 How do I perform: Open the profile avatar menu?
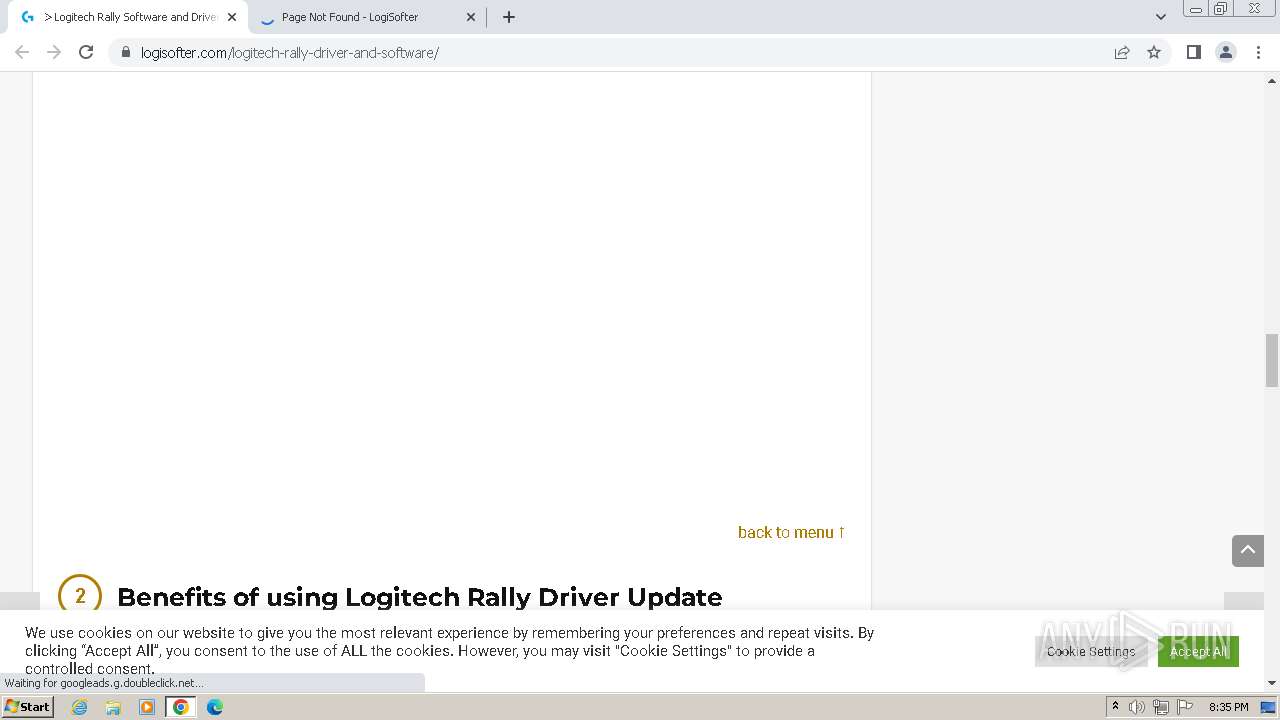coord(1225,52)
